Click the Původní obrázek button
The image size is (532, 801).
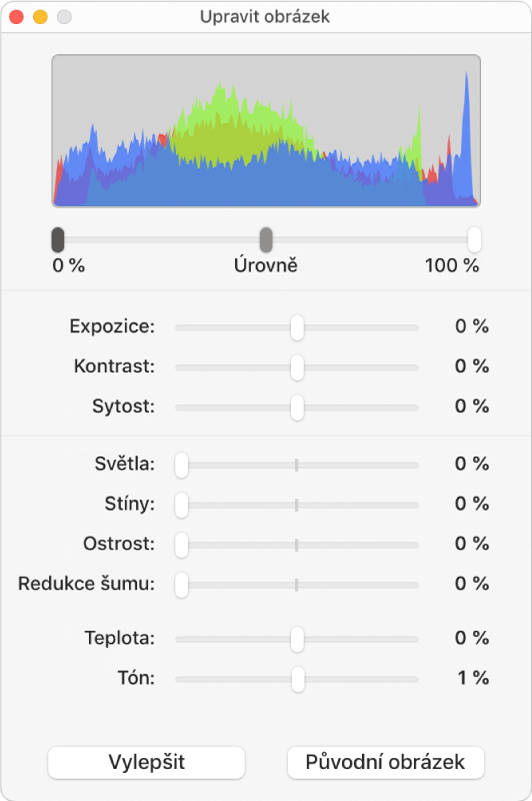click(x=385, y=762)
